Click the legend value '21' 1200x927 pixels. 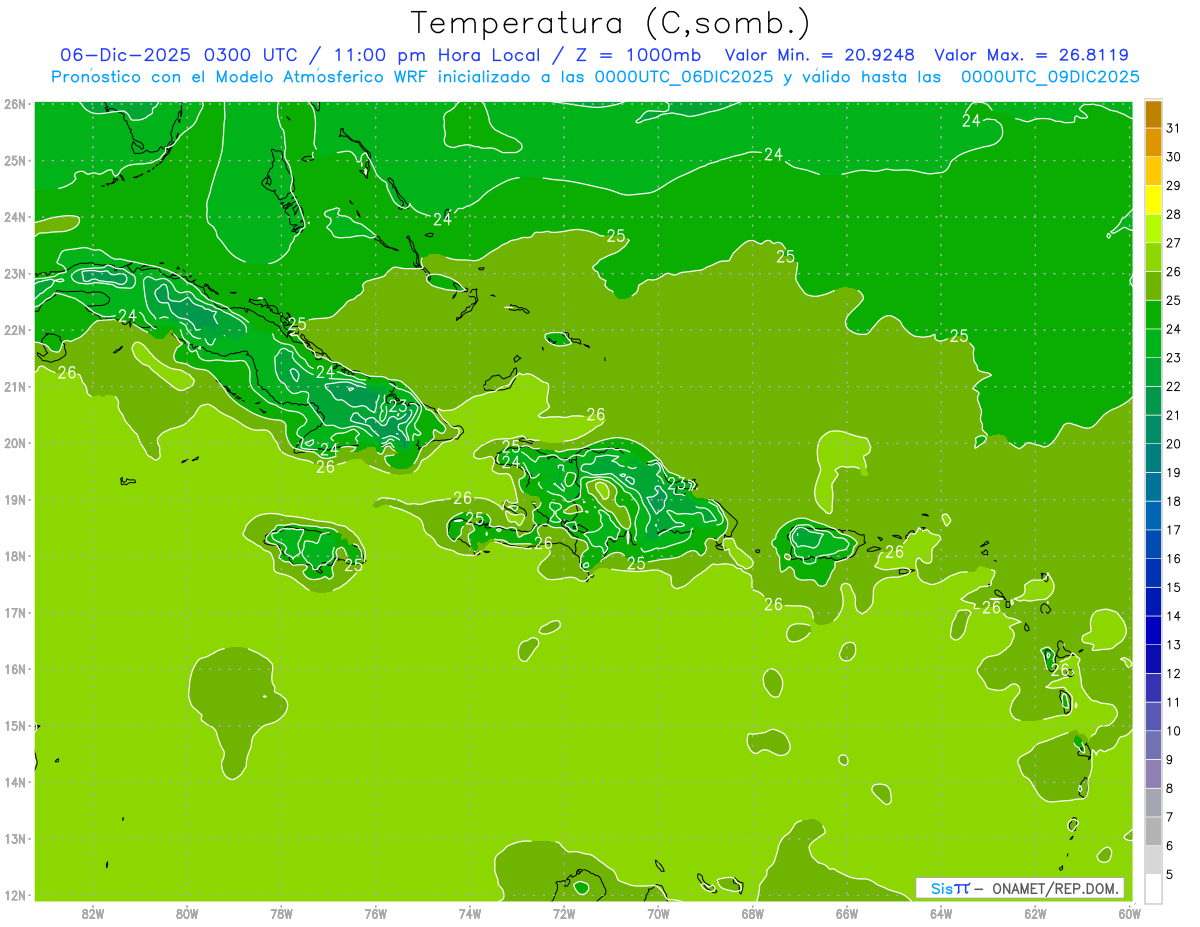(1173, 415)
